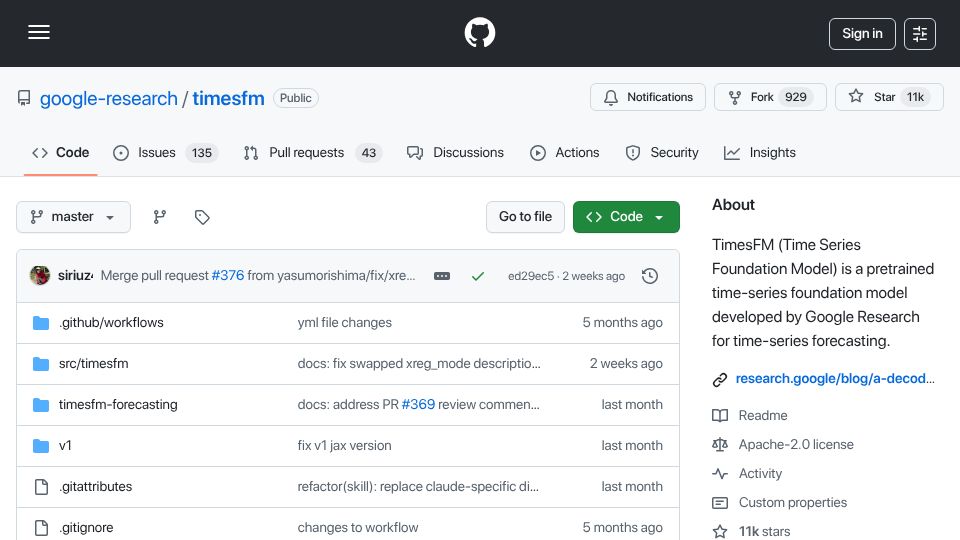Click Go to file button
This screenshot has width=960, height=540.
point(525,217)
